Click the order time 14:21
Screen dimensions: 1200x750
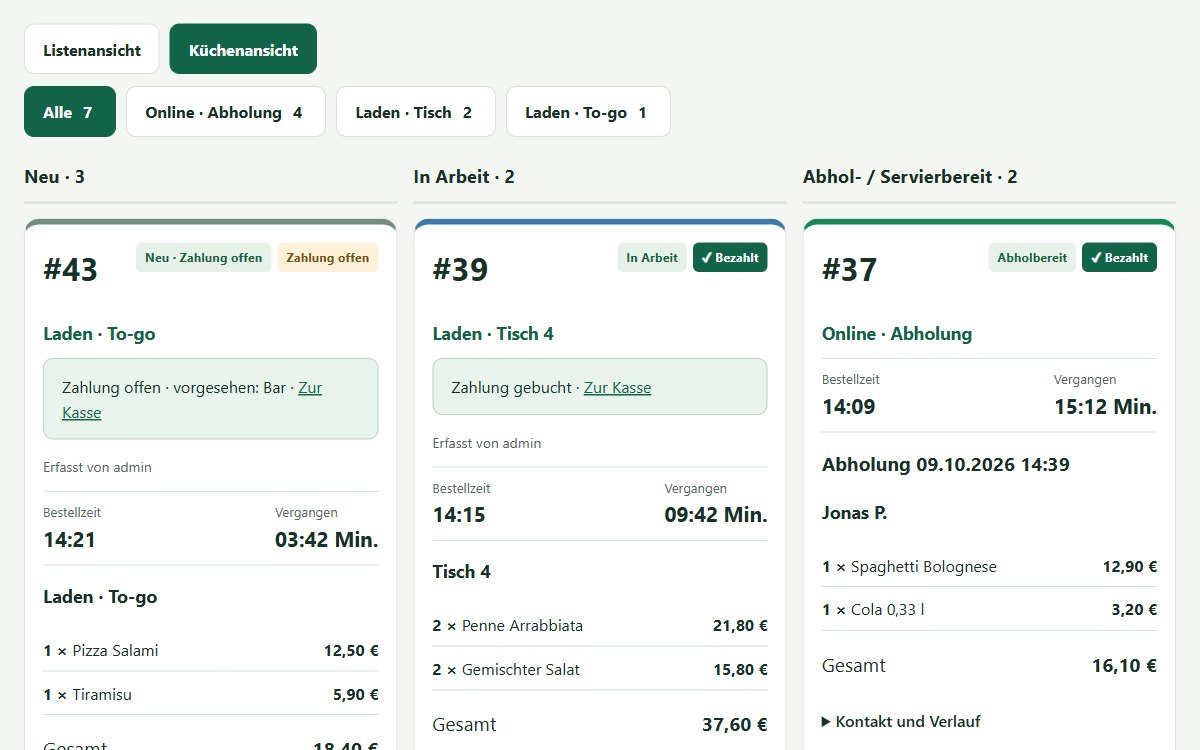[x=71, y=540]
